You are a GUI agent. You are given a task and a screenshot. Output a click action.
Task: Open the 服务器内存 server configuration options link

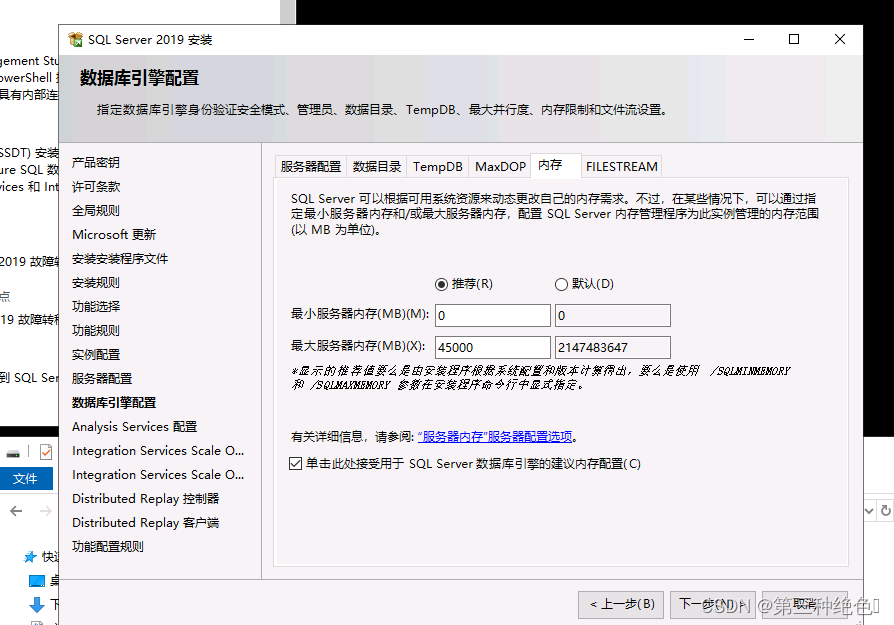(x=495, y=437)
